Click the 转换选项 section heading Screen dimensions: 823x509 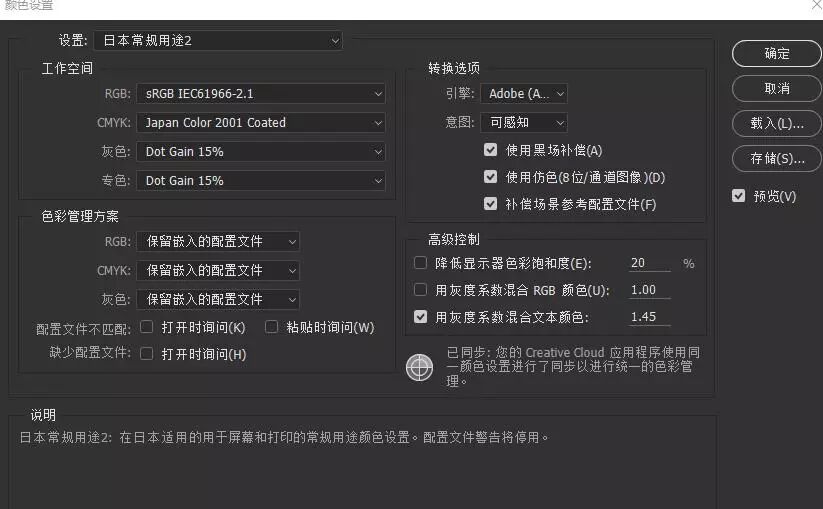(x=454, y=68)
